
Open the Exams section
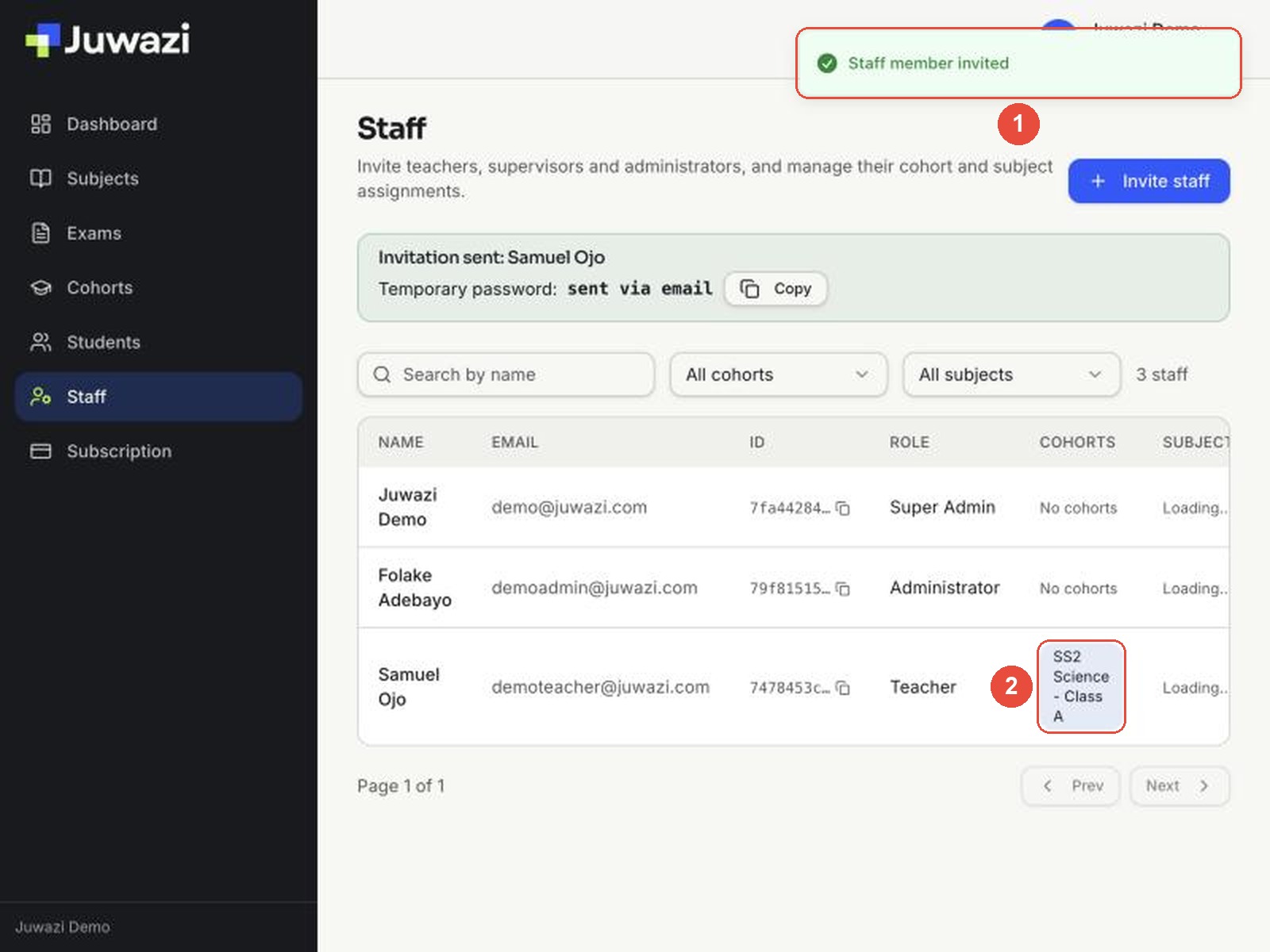point(158,233)
